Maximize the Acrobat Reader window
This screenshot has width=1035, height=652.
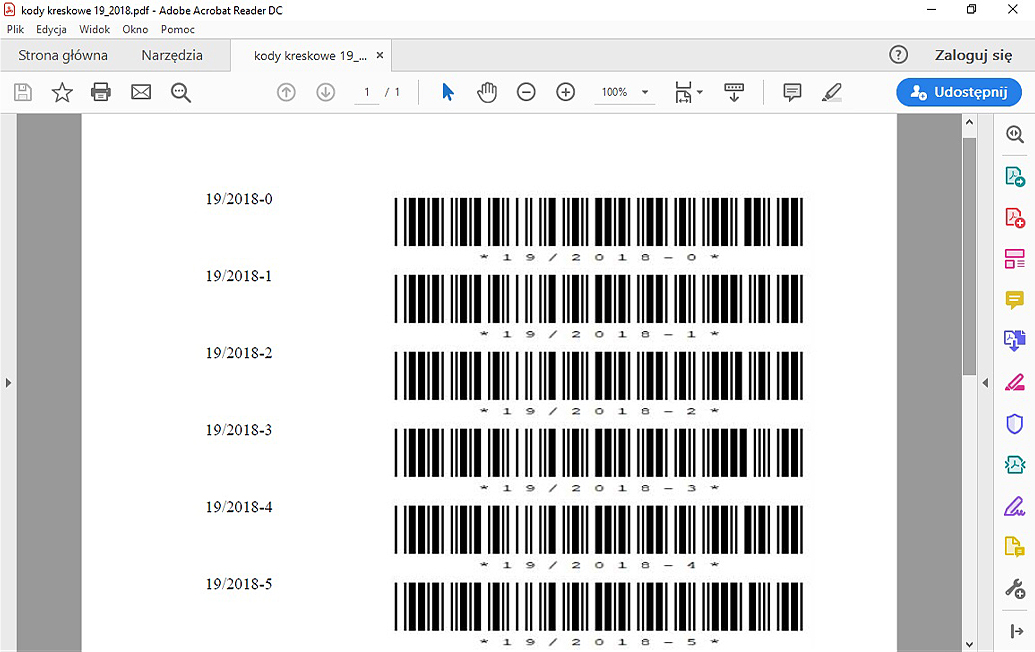pos(972,9)
